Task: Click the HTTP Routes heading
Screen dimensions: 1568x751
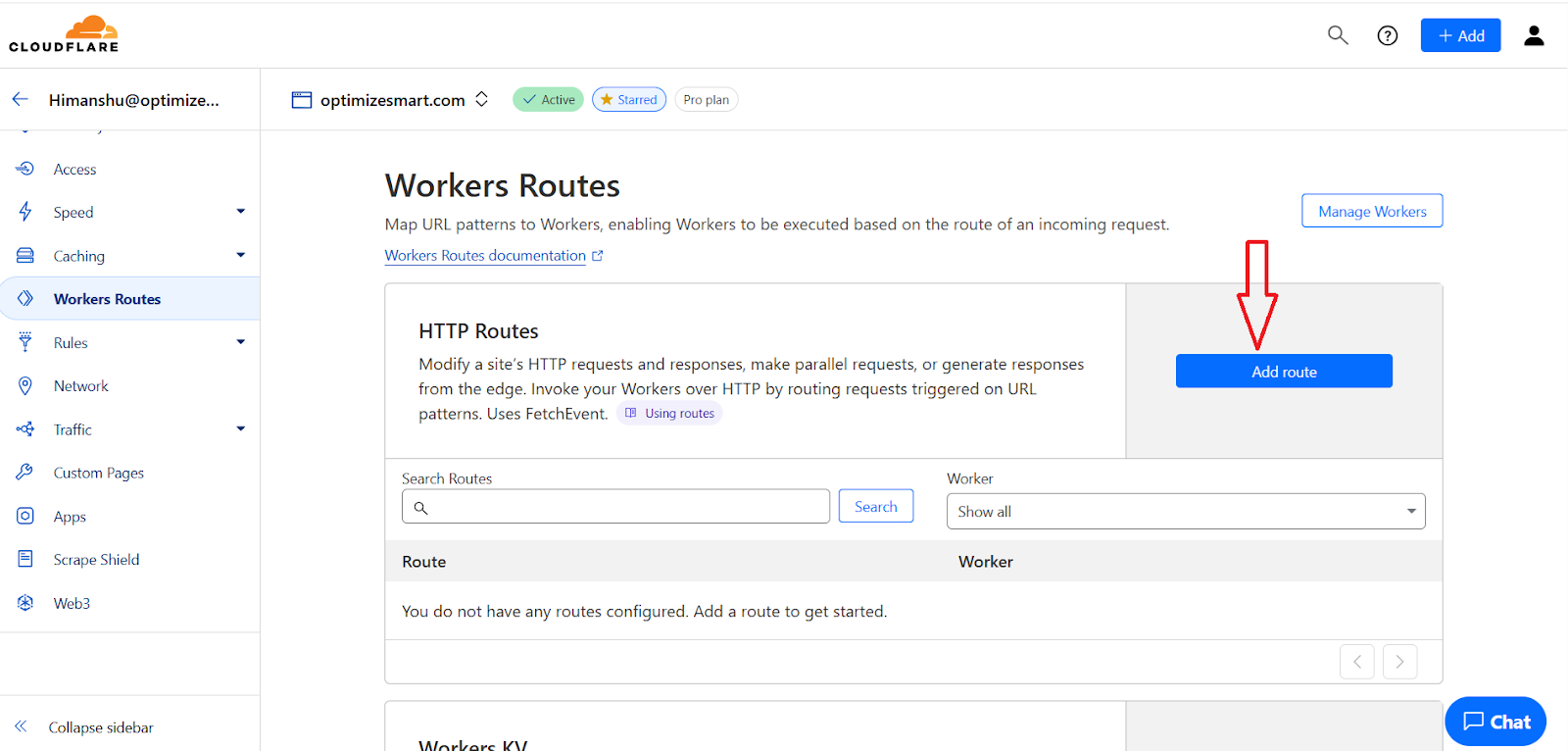Action: point(478,331)
